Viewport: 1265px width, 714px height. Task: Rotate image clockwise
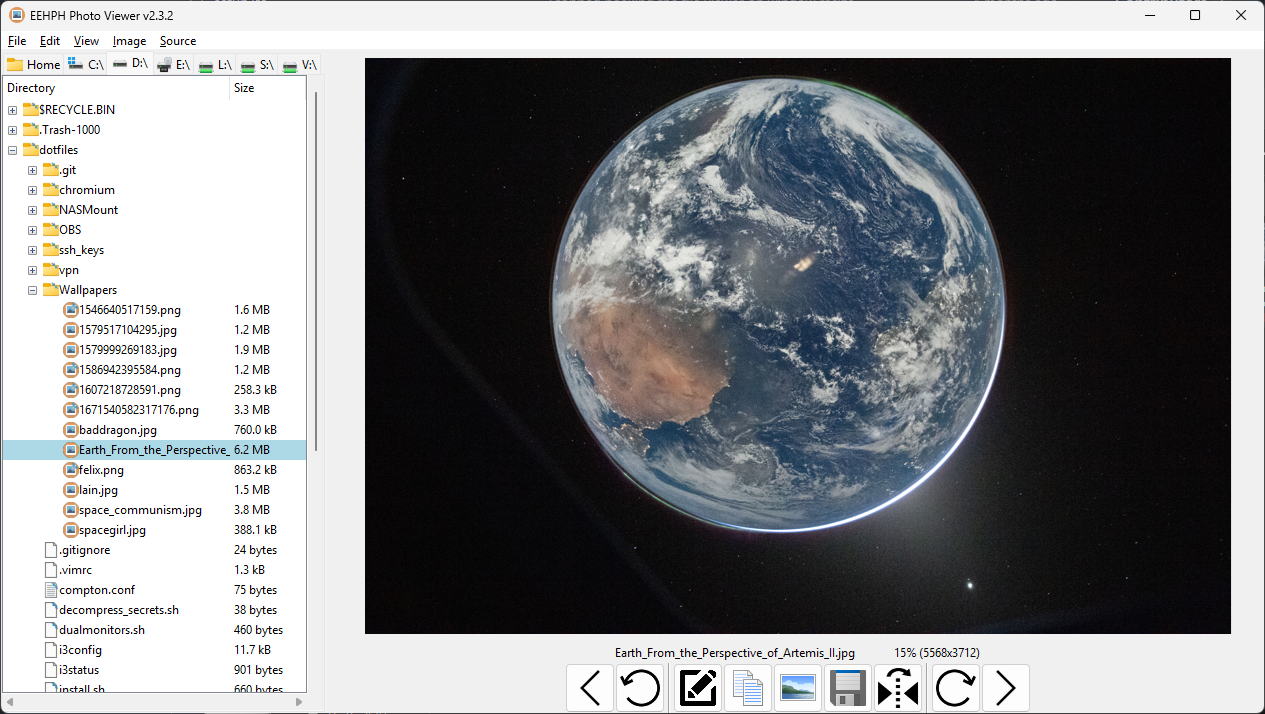coord(956,688)
